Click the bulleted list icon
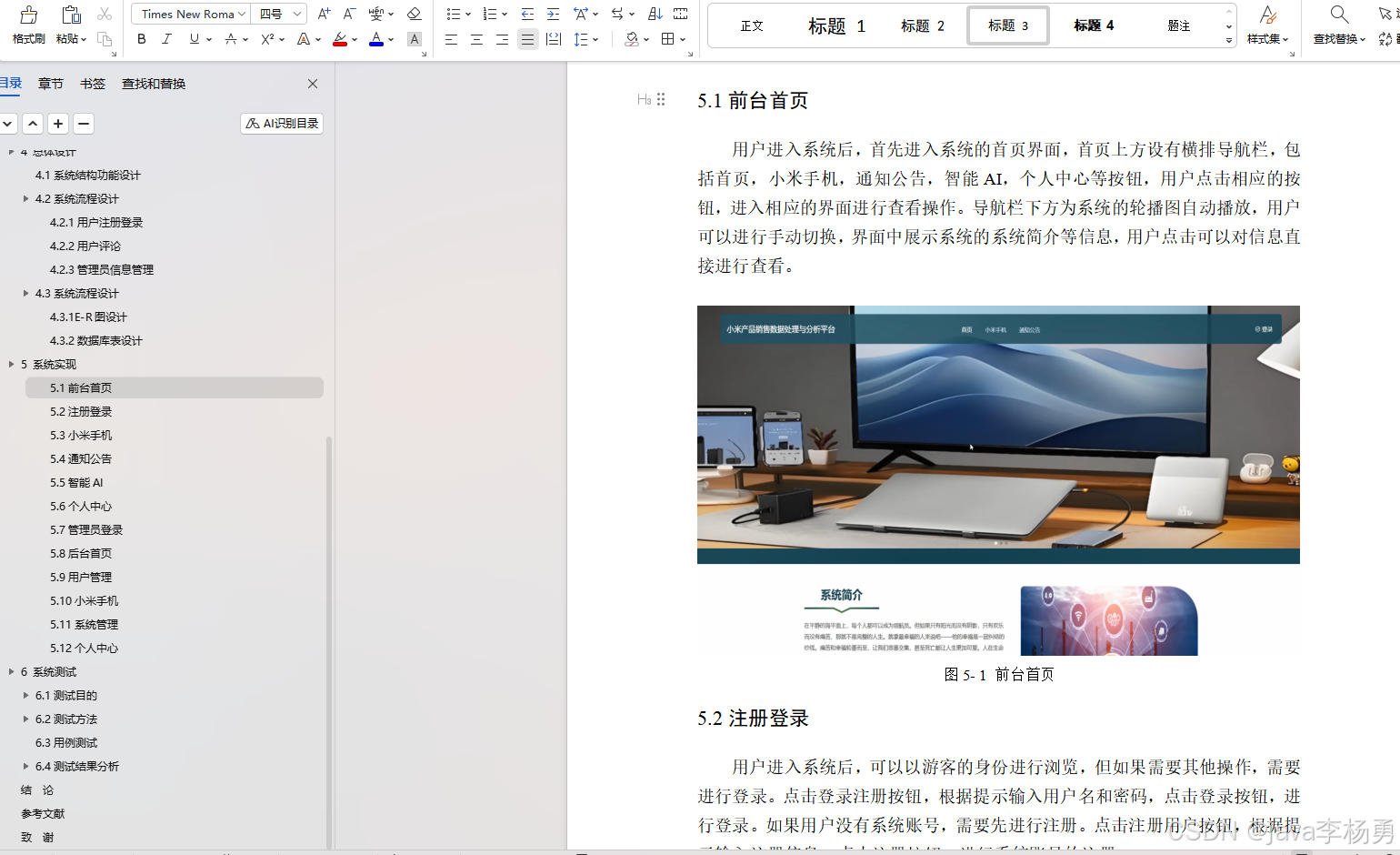 453,14
